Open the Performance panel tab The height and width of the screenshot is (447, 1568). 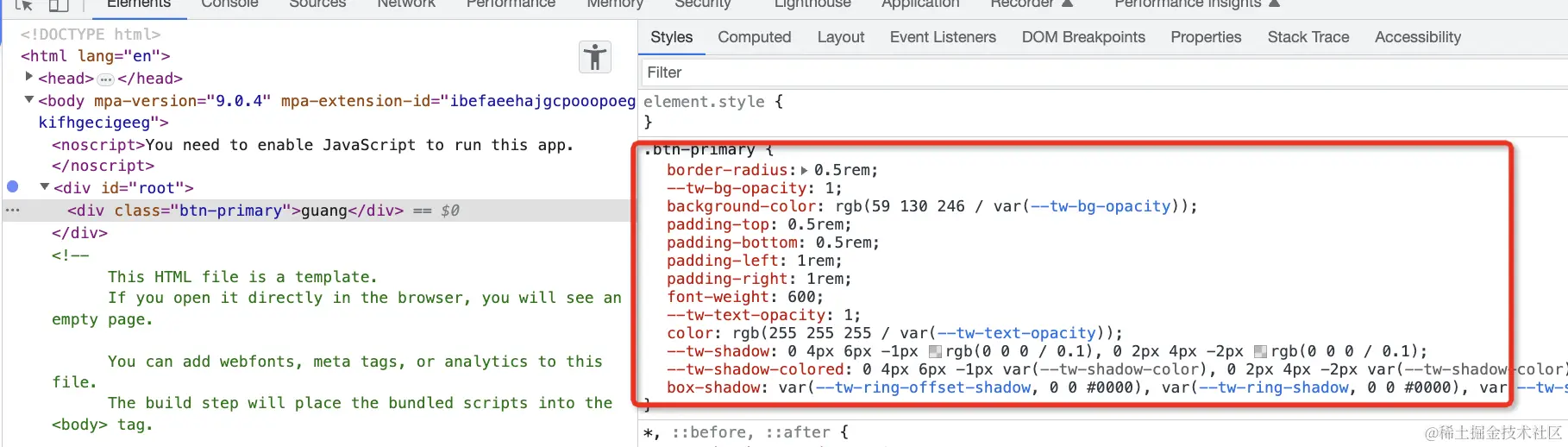pos(511,4)
